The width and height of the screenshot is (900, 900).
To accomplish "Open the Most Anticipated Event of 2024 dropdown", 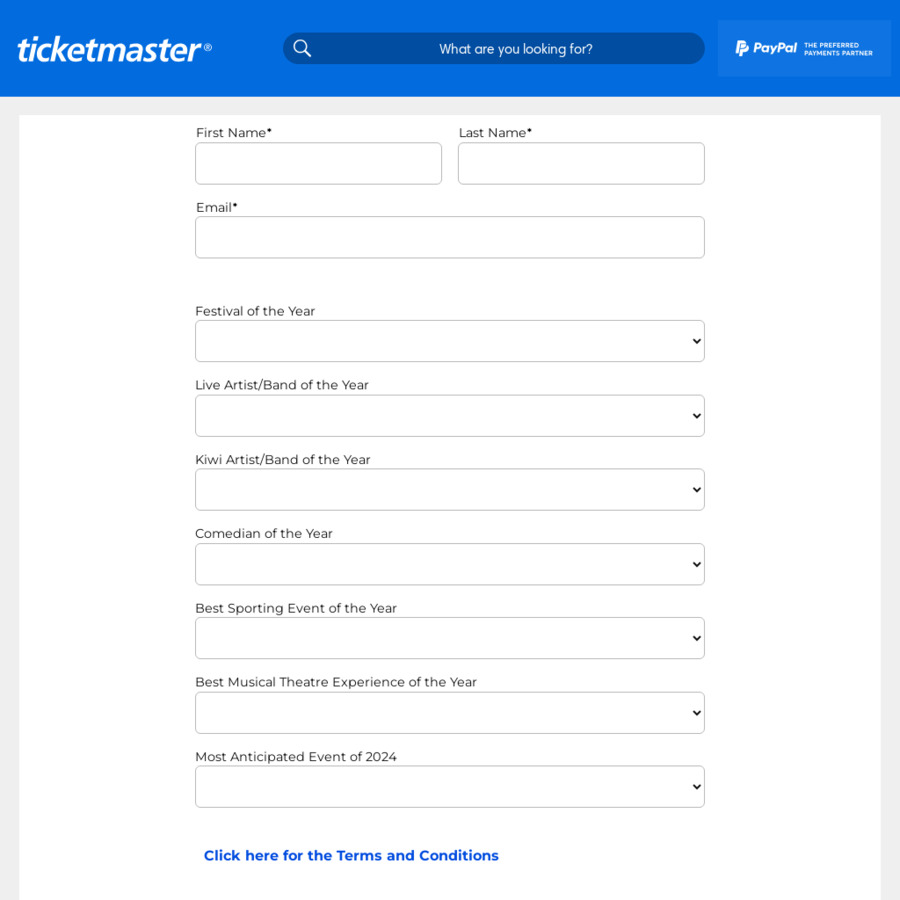I will 450,786.
